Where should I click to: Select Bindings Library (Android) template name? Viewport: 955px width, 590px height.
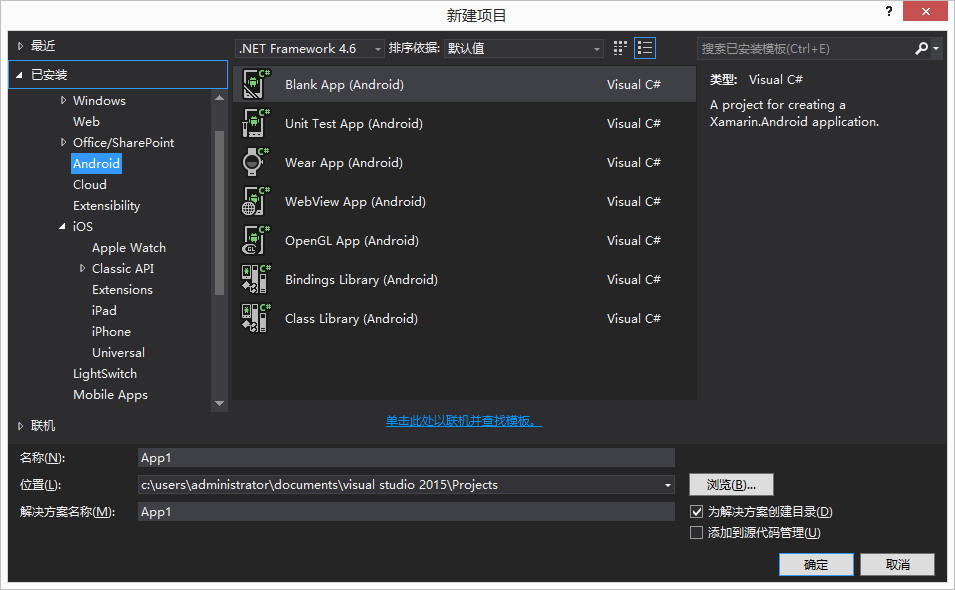[361, 279]
